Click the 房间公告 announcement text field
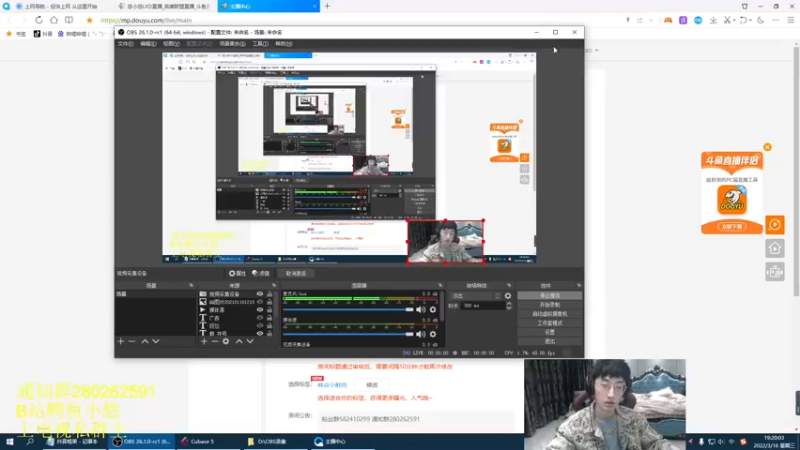Image resolution: width=800 pixels, height=450 pixels. click(416, 419)
